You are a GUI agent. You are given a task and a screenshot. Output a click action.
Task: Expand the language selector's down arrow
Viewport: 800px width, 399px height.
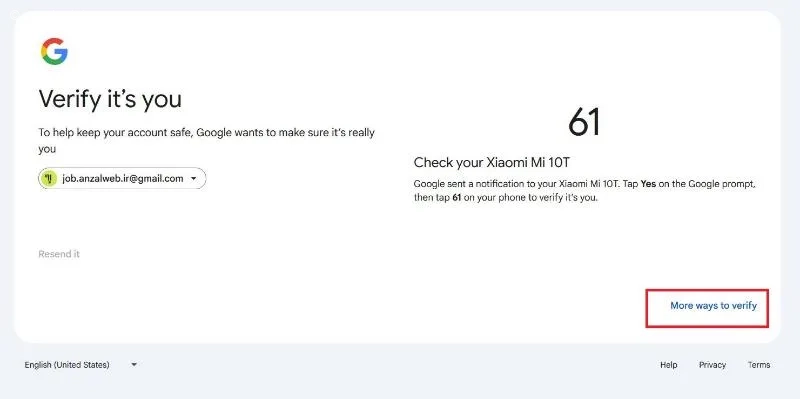(x=134, y=365)
